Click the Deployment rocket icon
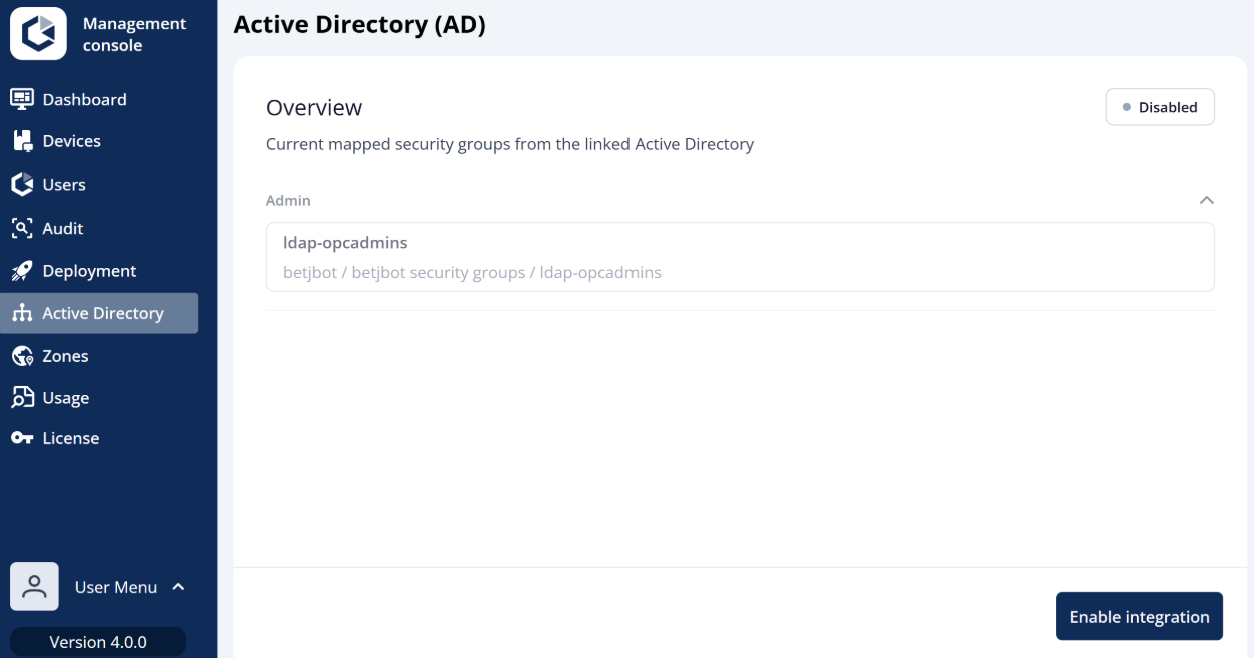This screenshot has height=658, width=1254. click(22, 271)
